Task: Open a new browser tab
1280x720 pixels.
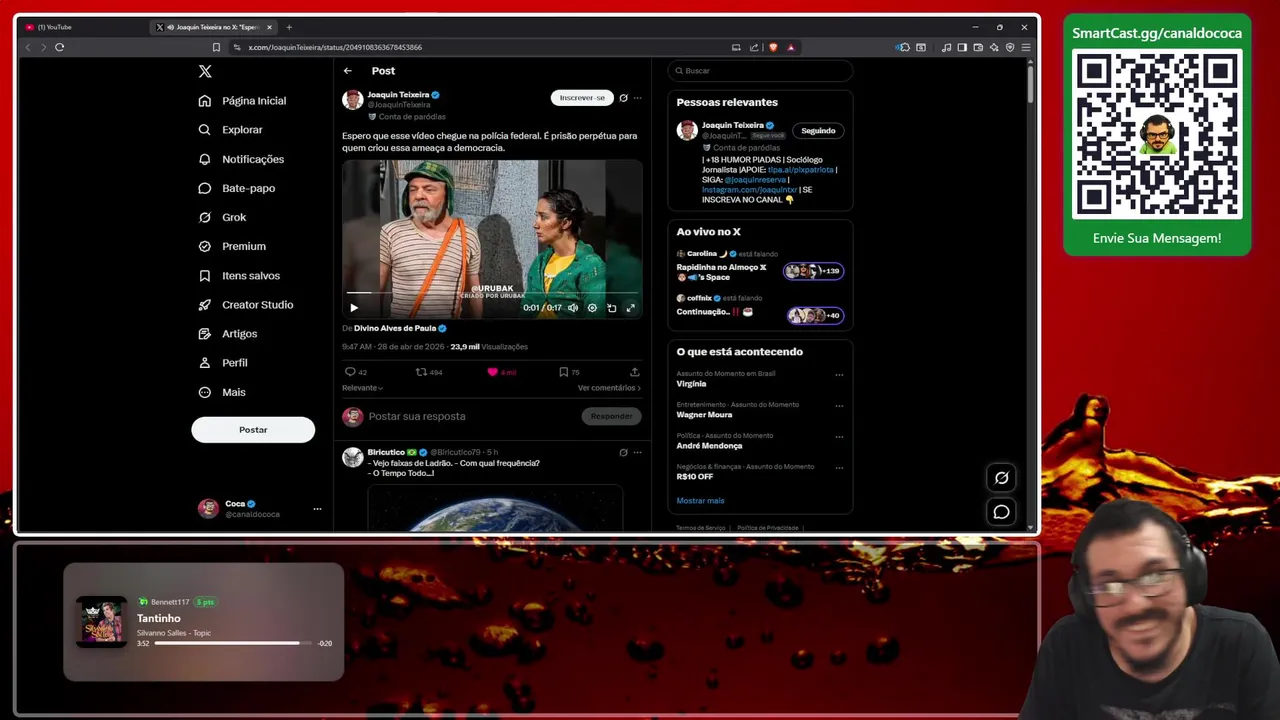Action: click(289, 27)
